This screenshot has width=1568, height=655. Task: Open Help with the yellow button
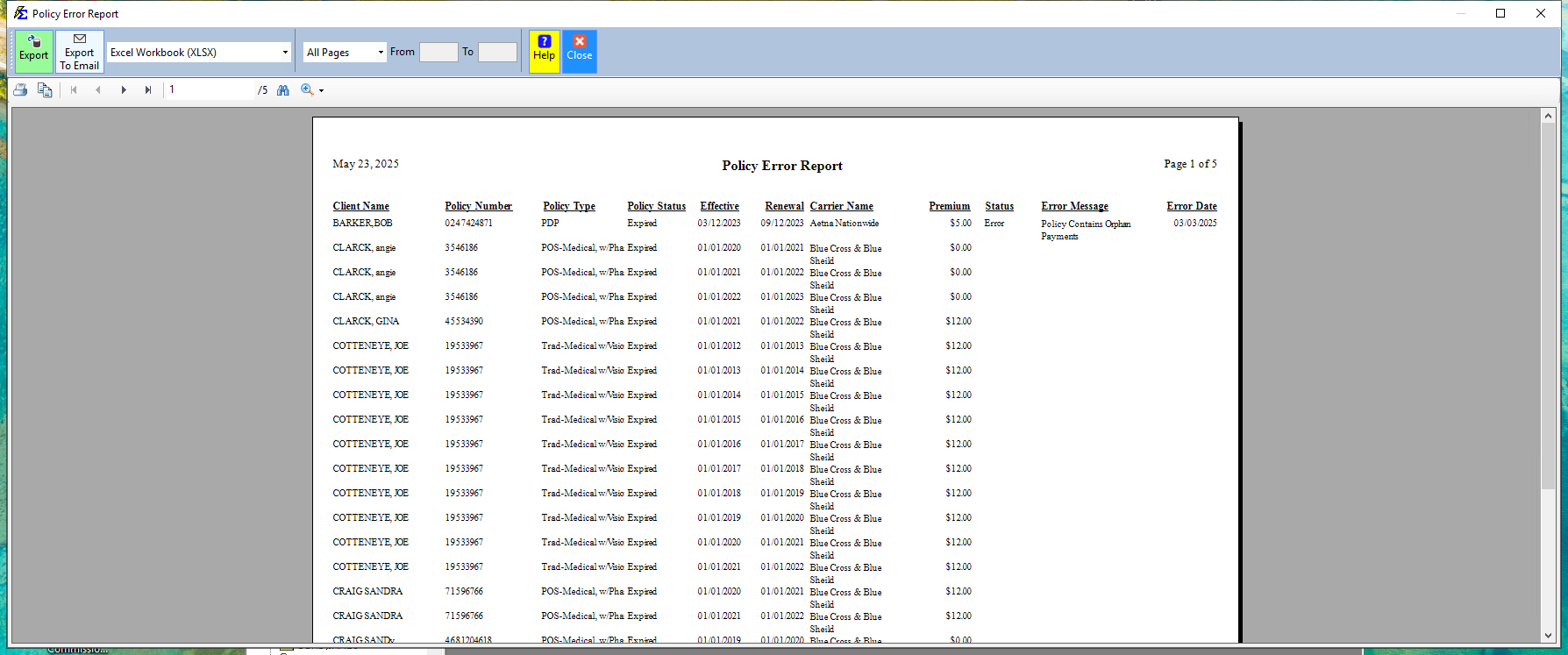coord(544,52)
